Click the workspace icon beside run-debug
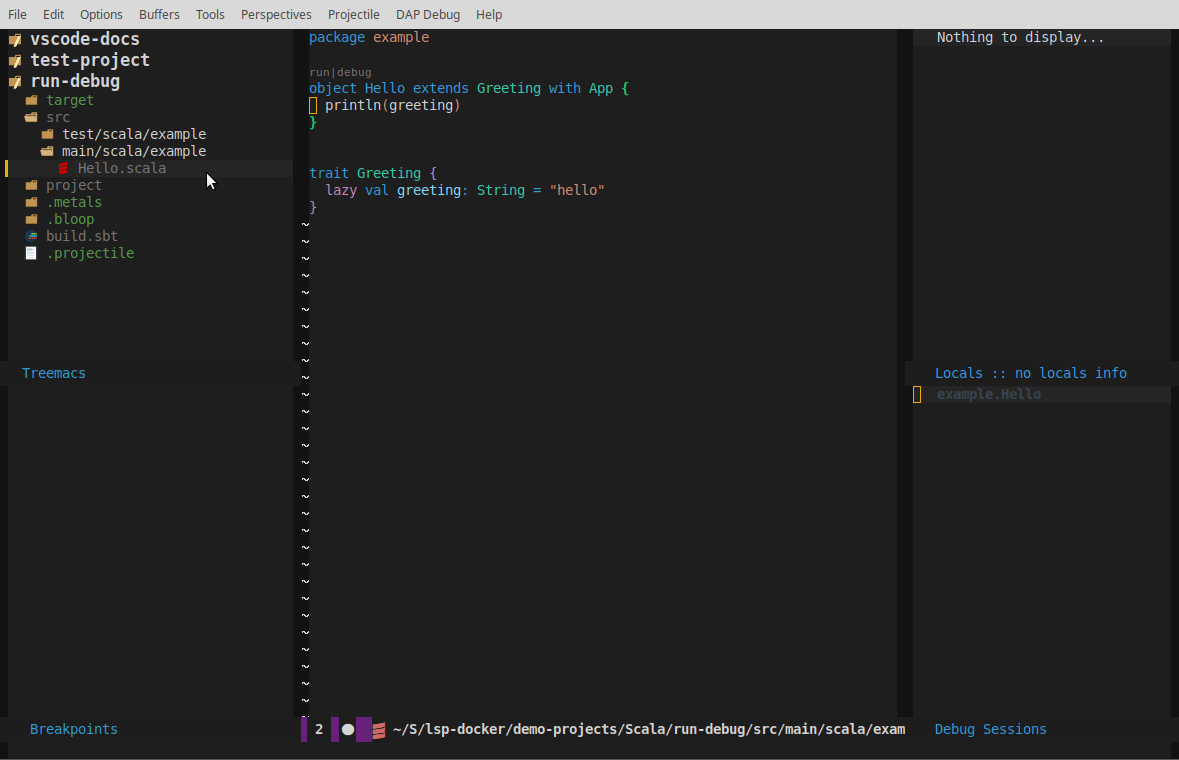This screenshot has height=760, width=1179. pos(14,81)
